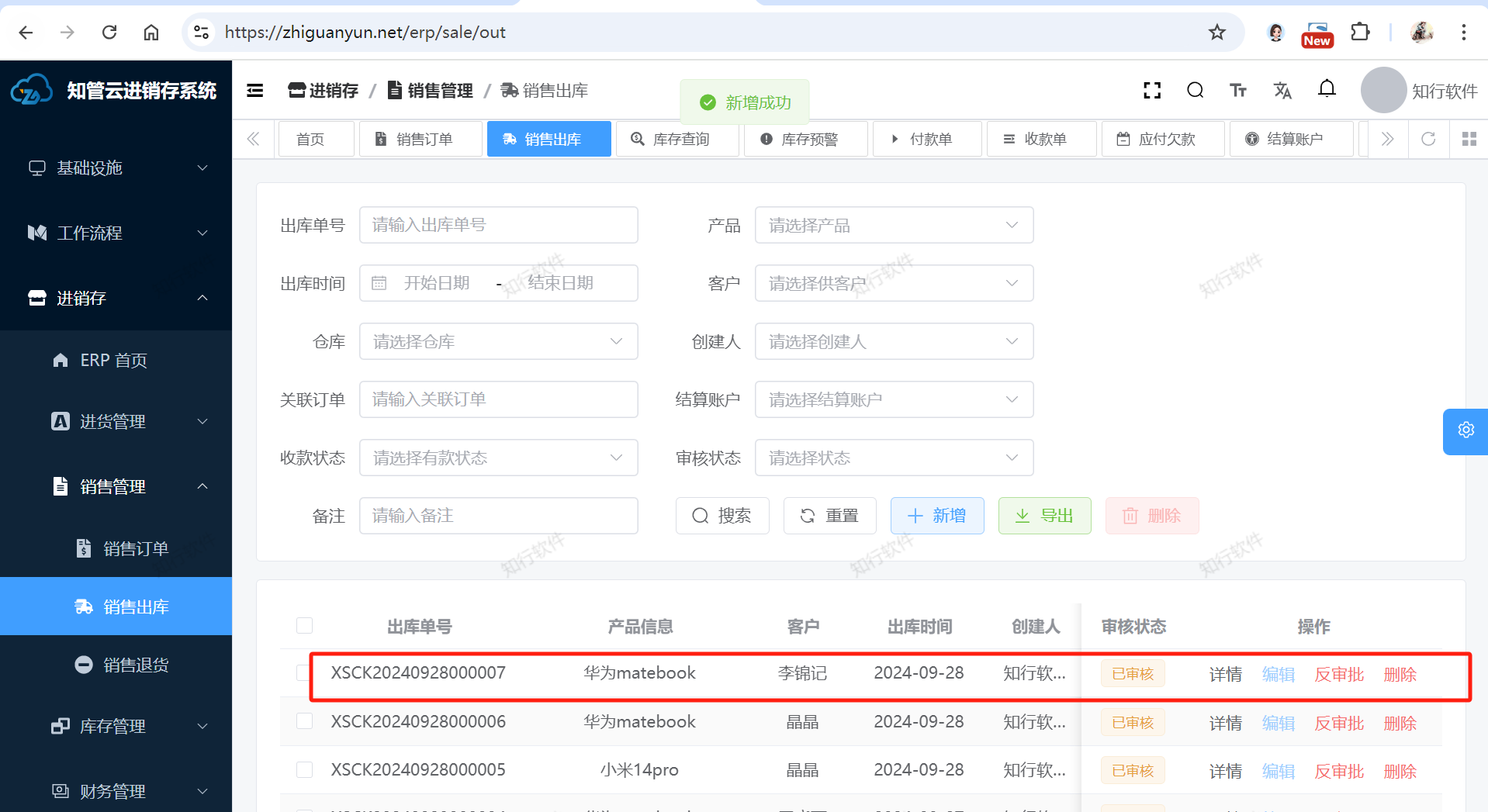Open the blue floating settings gear
Screen dimensions: 1488x812
(1466, 430)
